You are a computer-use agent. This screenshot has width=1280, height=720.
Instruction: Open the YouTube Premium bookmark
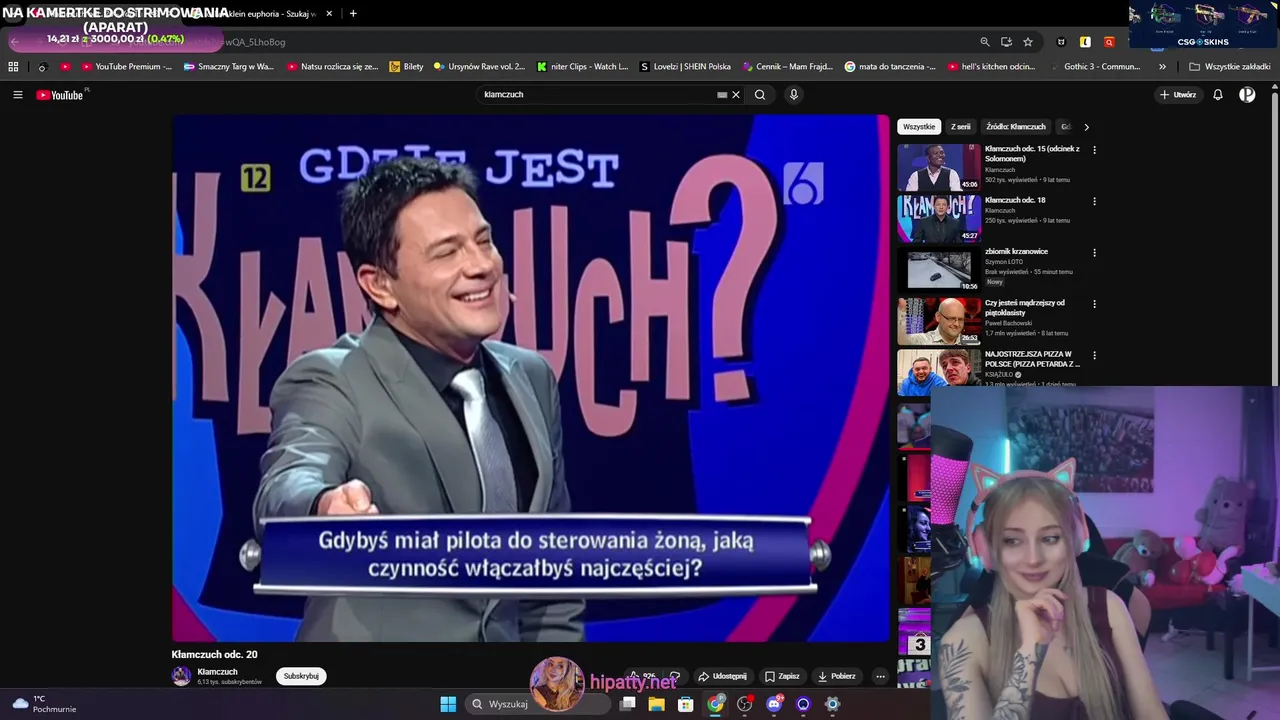point(127,67)
